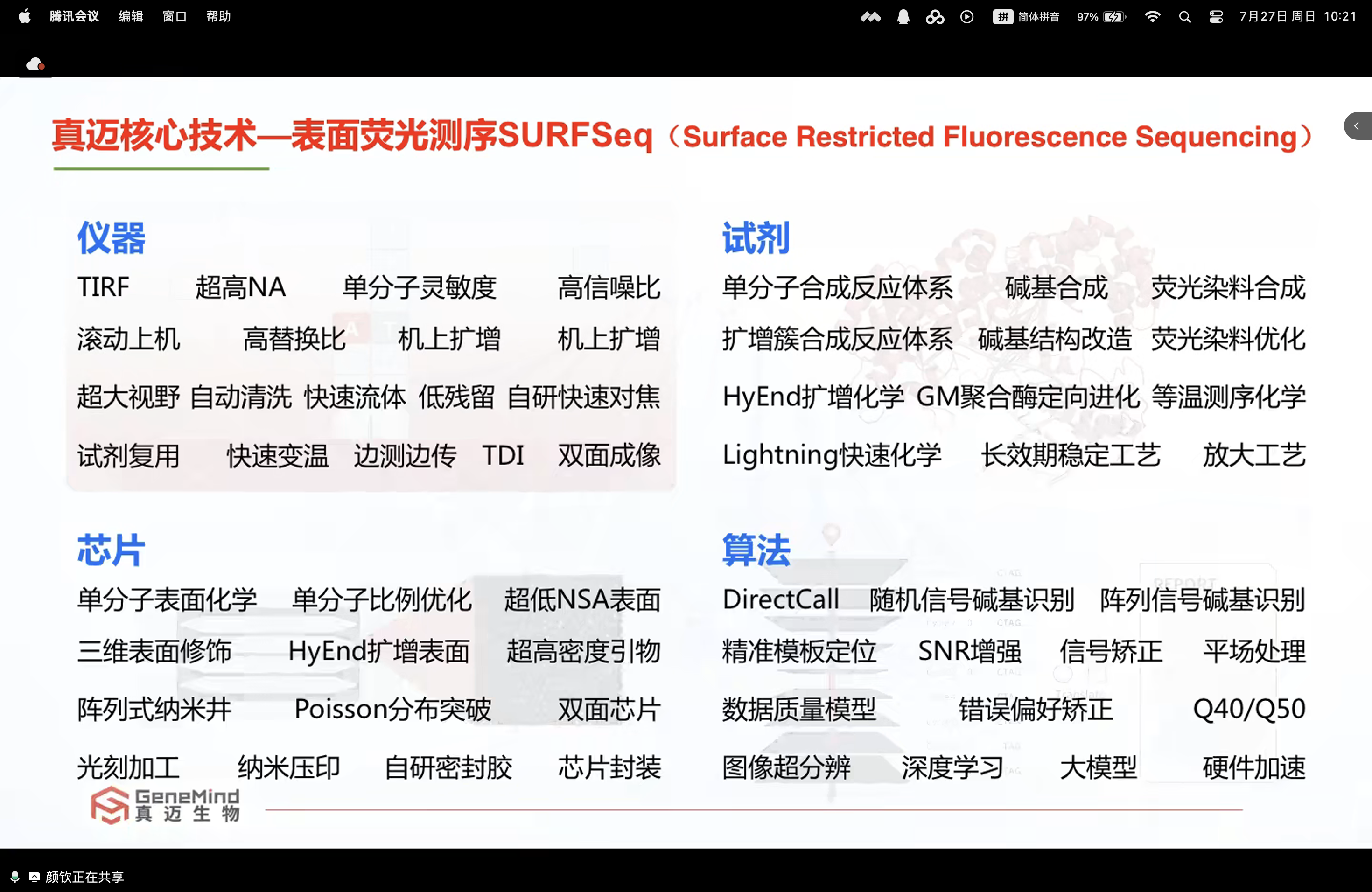This screenshot has width=1372, height=892.
Task: Click the 大模型 text
Action: (1099, 767)
